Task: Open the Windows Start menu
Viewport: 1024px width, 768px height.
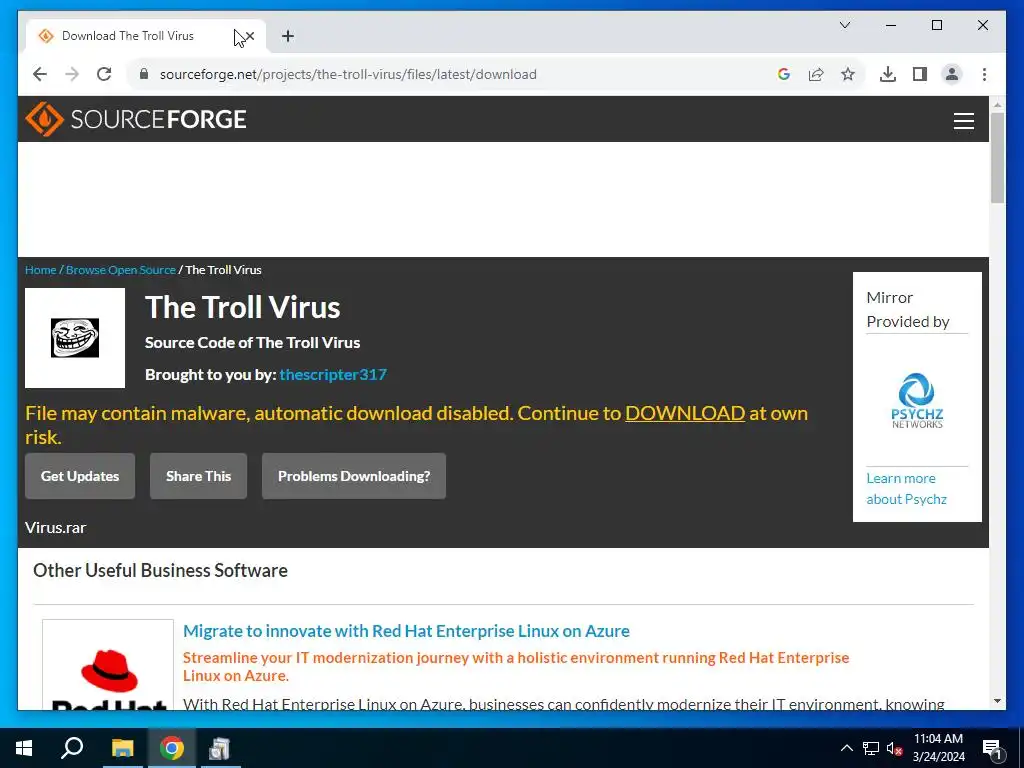Action: 24,748
